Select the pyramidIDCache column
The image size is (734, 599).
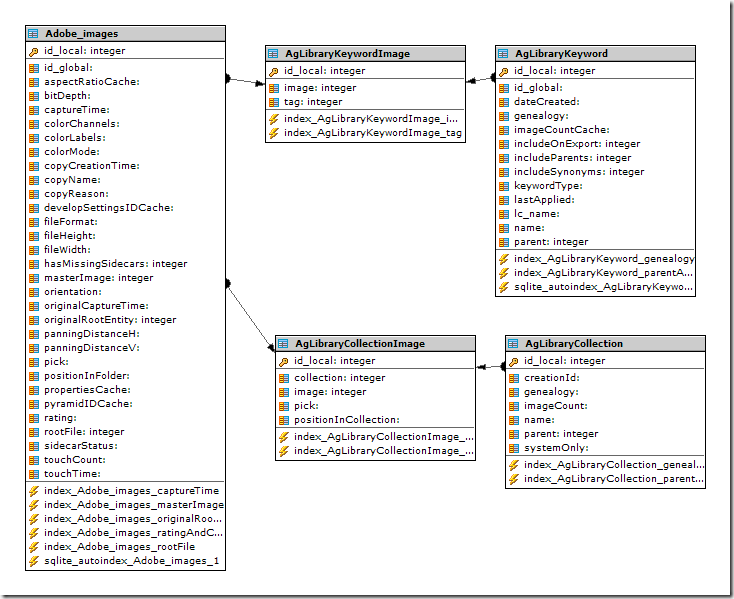88,404
